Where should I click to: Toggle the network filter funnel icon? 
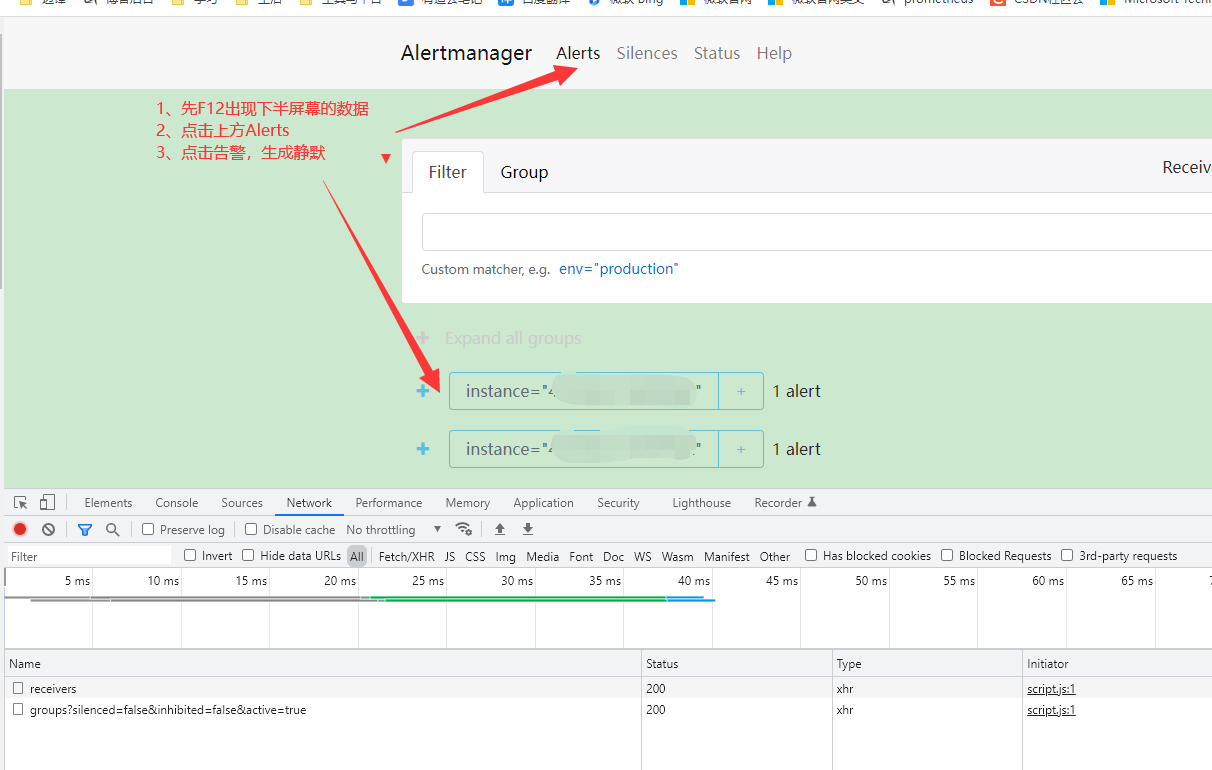point(85,529)
